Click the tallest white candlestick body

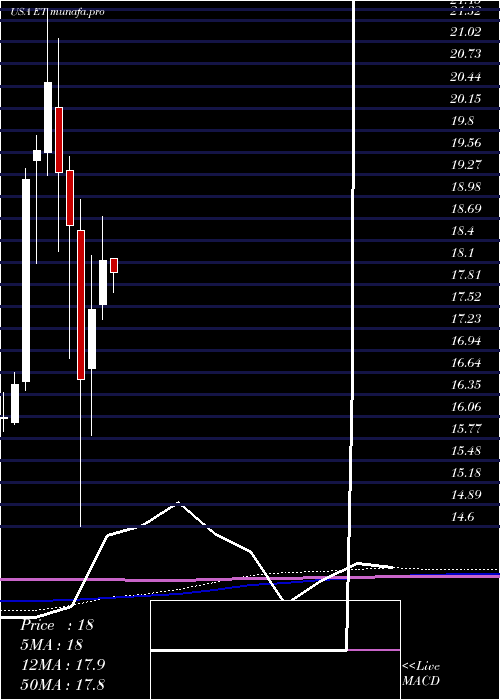pos(26,280)
